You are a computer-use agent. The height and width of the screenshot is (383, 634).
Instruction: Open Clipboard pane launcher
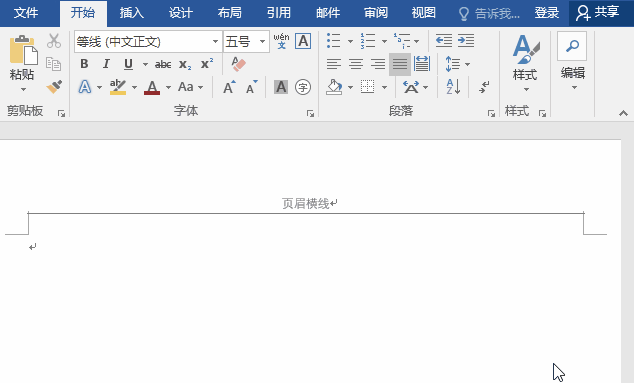[61, 114]
